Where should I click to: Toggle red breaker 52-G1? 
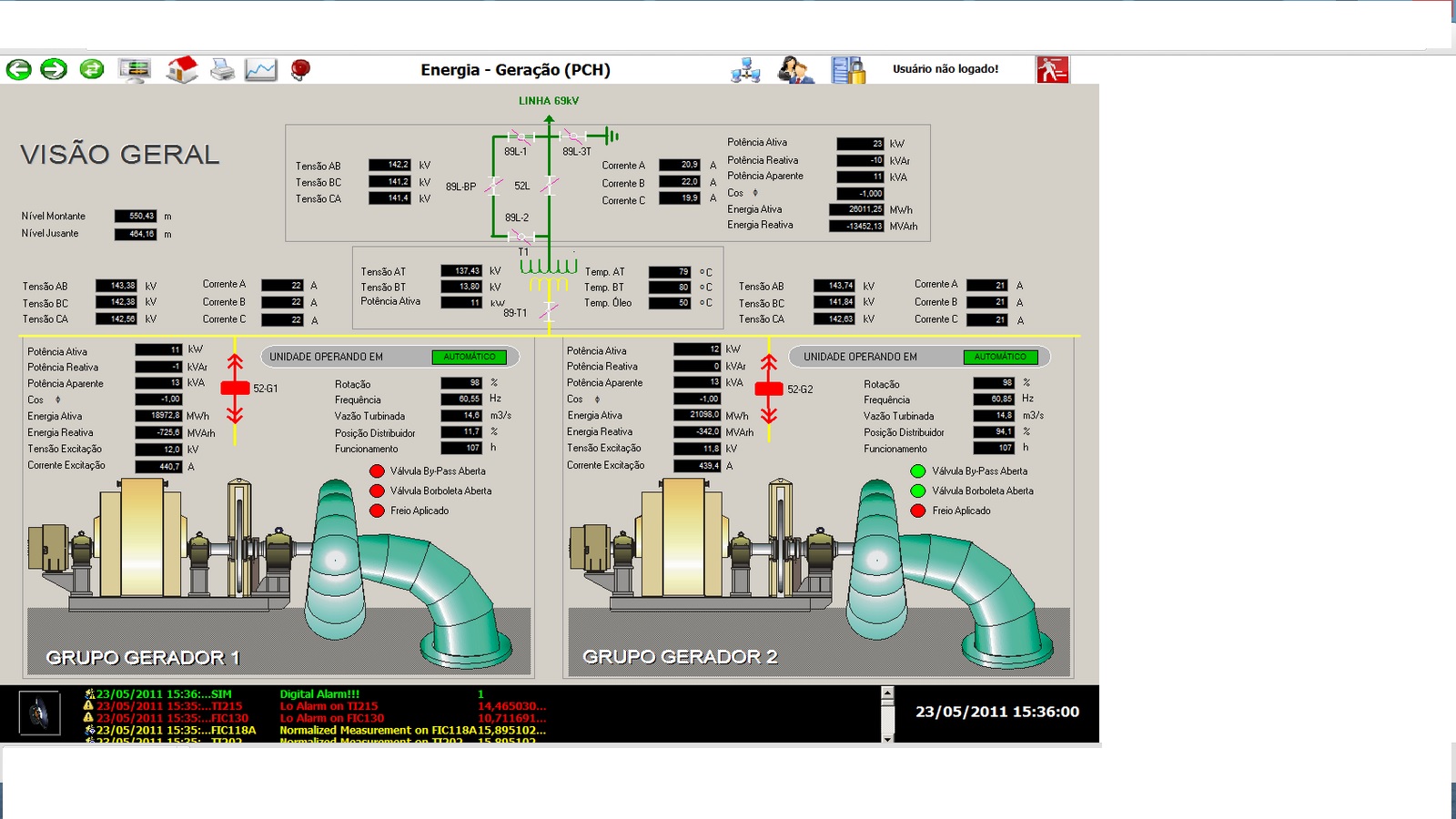[235, 389]
